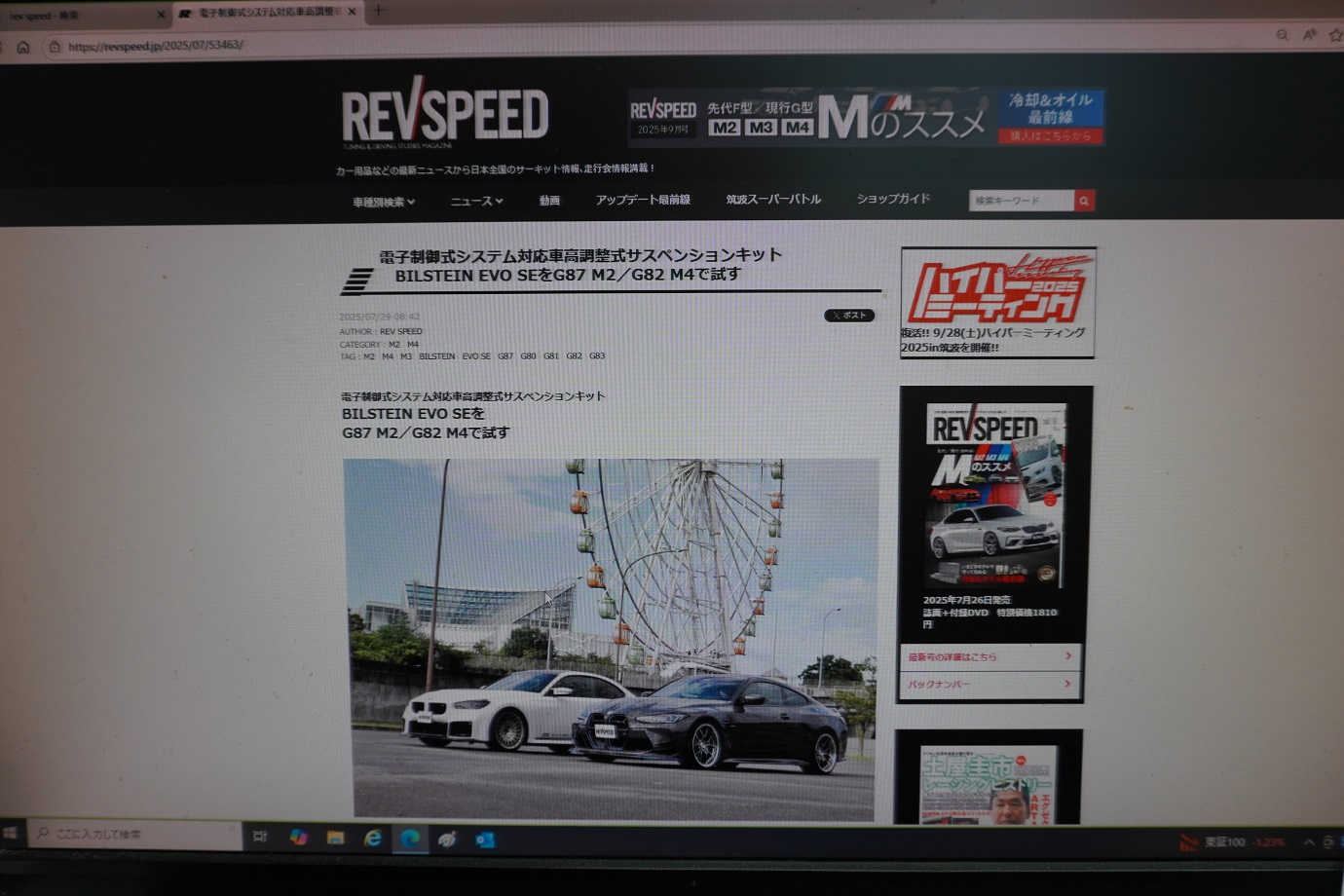Open the ショップガイド menu item
1344x896 pixels.
point(893,199)
